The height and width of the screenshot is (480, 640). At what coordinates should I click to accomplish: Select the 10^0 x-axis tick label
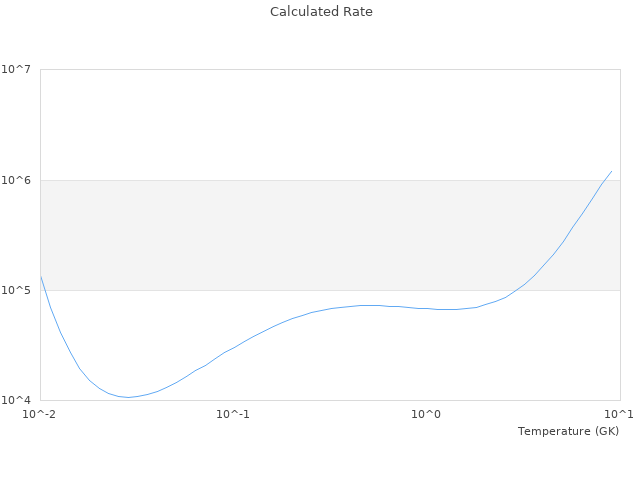coord(427,414)
